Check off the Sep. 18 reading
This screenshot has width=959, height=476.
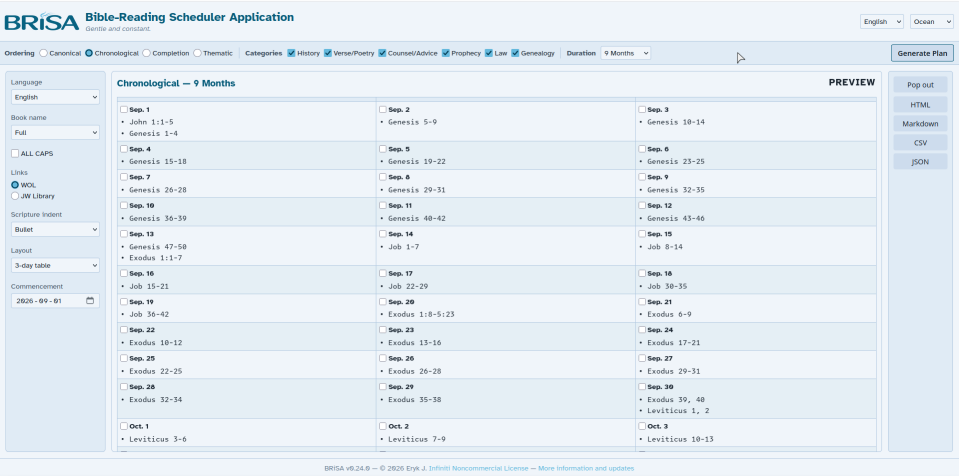pyautogui.click(x=642, y=273)
